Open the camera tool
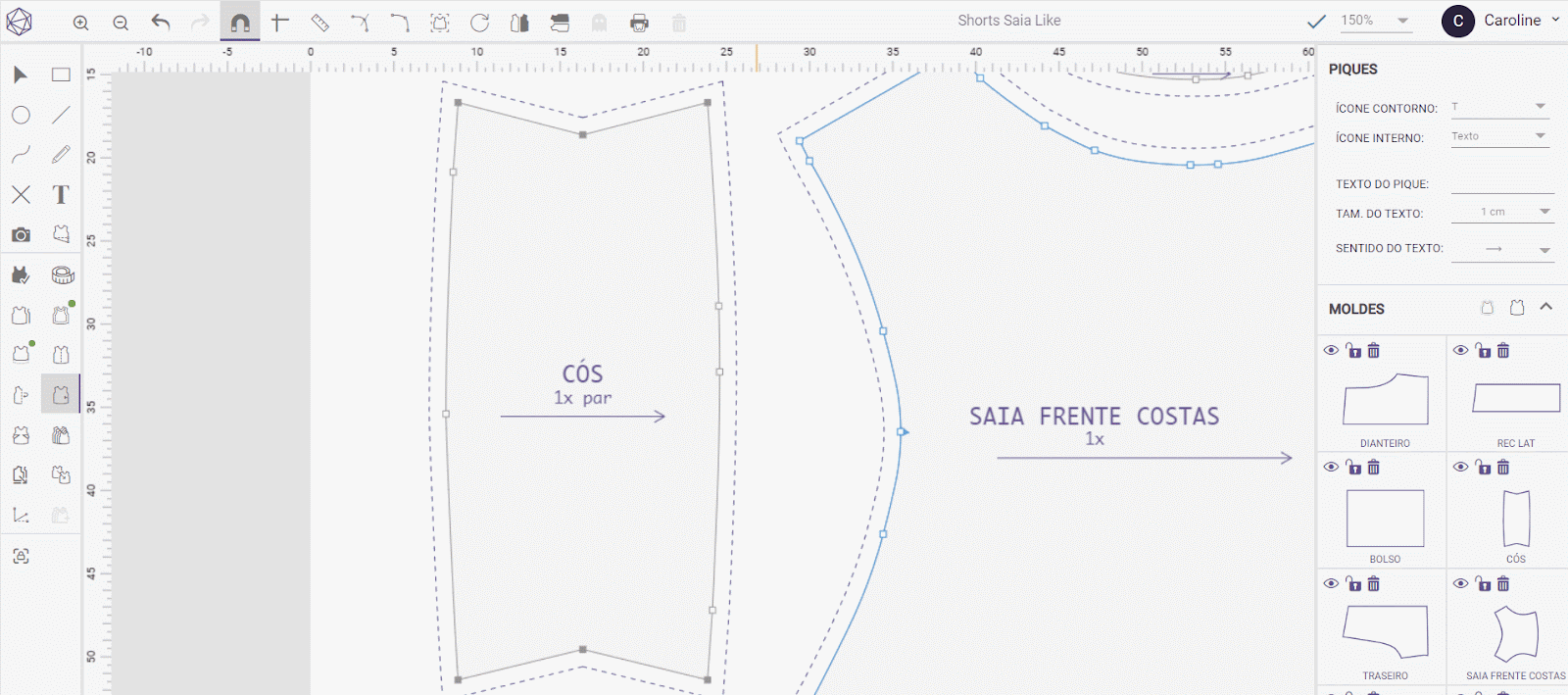Image resolution: width=1568 pixels, height=695 pixels. 21,235
